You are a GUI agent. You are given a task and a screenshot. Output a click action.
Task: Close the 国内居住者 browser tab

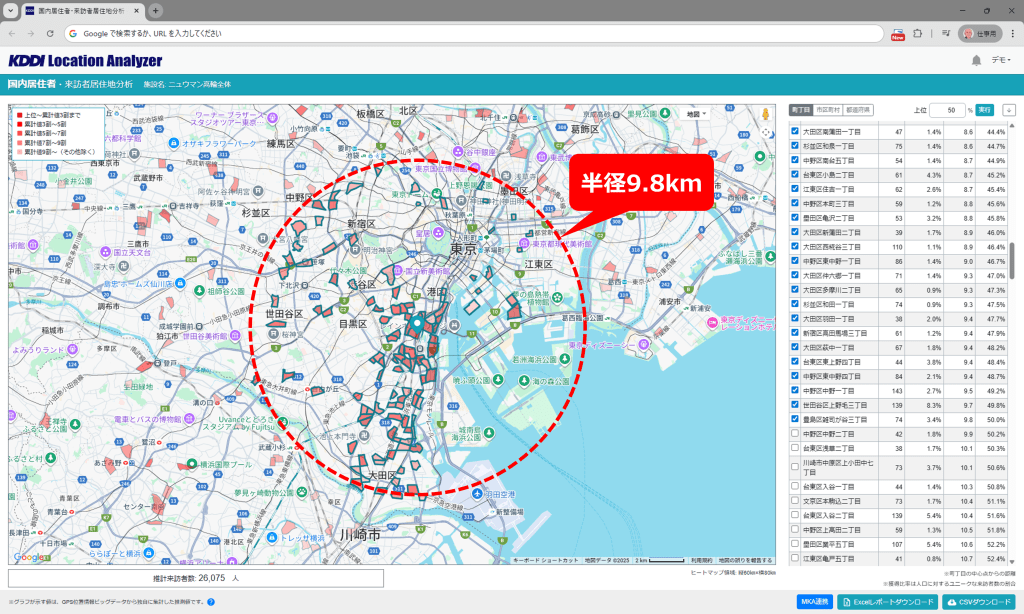tap(137, 11)
